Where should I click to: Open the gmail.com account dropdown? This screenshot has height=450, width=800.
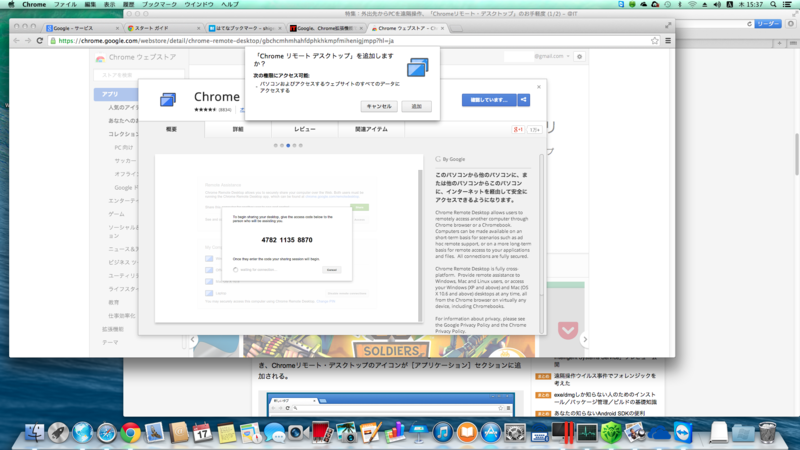tap(552, 56)
